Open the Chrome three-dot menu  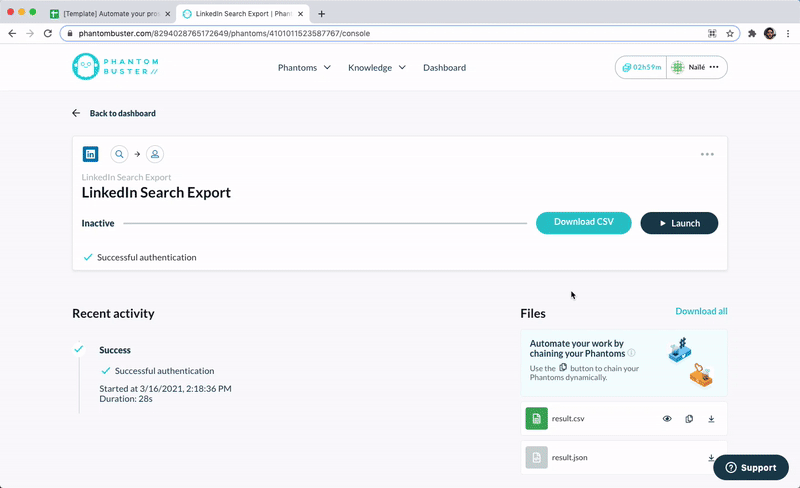tap(788, 33)
